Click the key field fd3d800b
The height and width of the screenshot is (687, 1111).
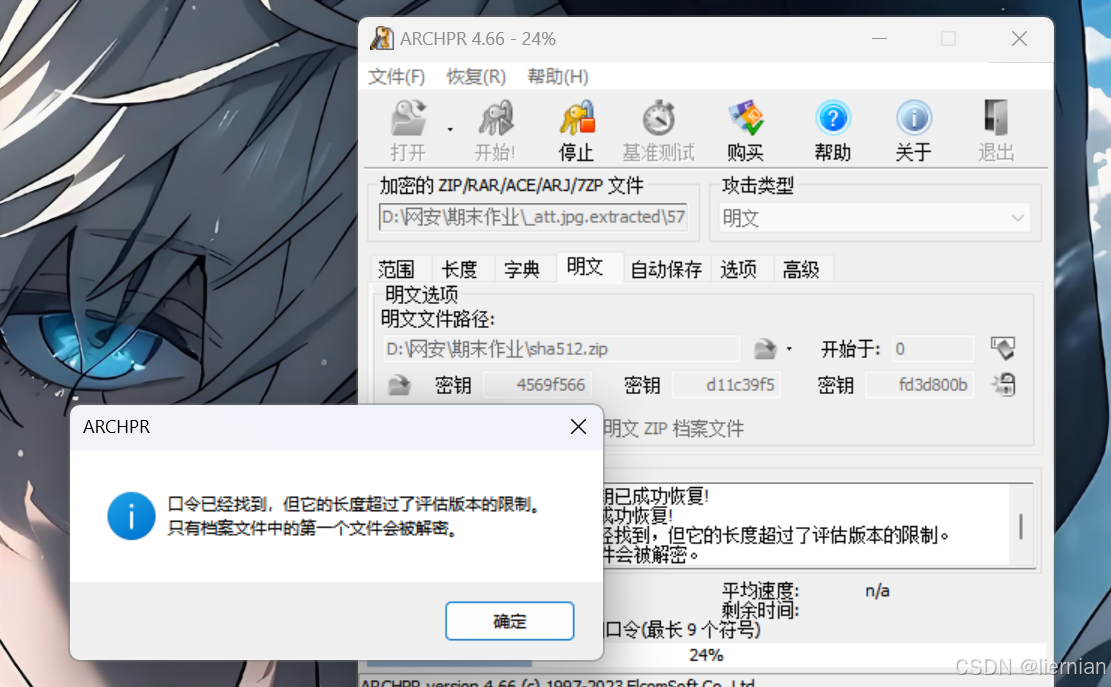[x=919, y=385]
